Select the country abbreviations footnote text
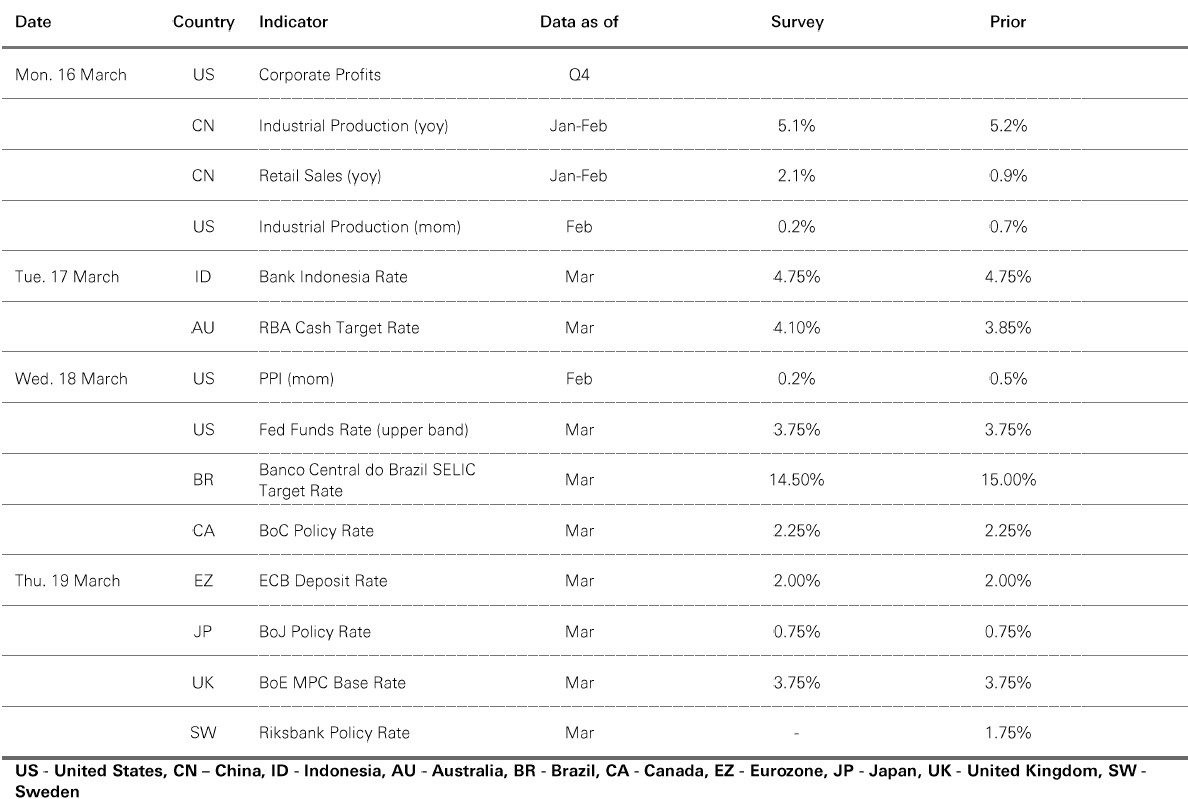 point(580,781)
